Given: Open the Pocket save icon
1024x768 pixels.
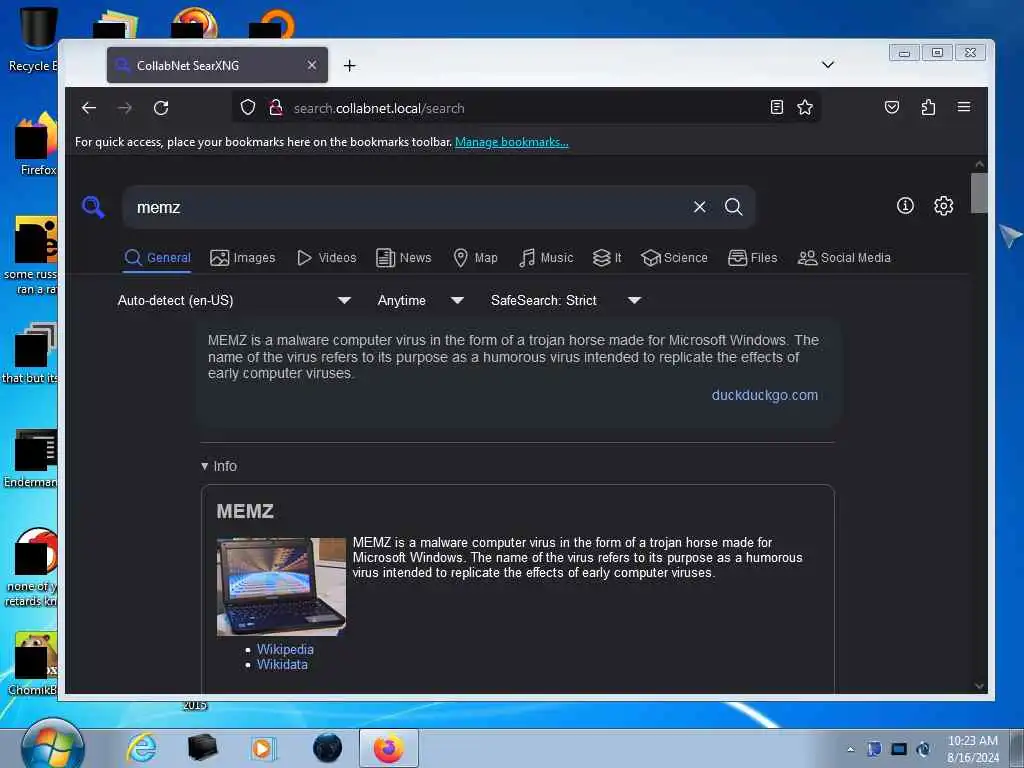Looking at the screenshot, I should click(x=891, y=107).
